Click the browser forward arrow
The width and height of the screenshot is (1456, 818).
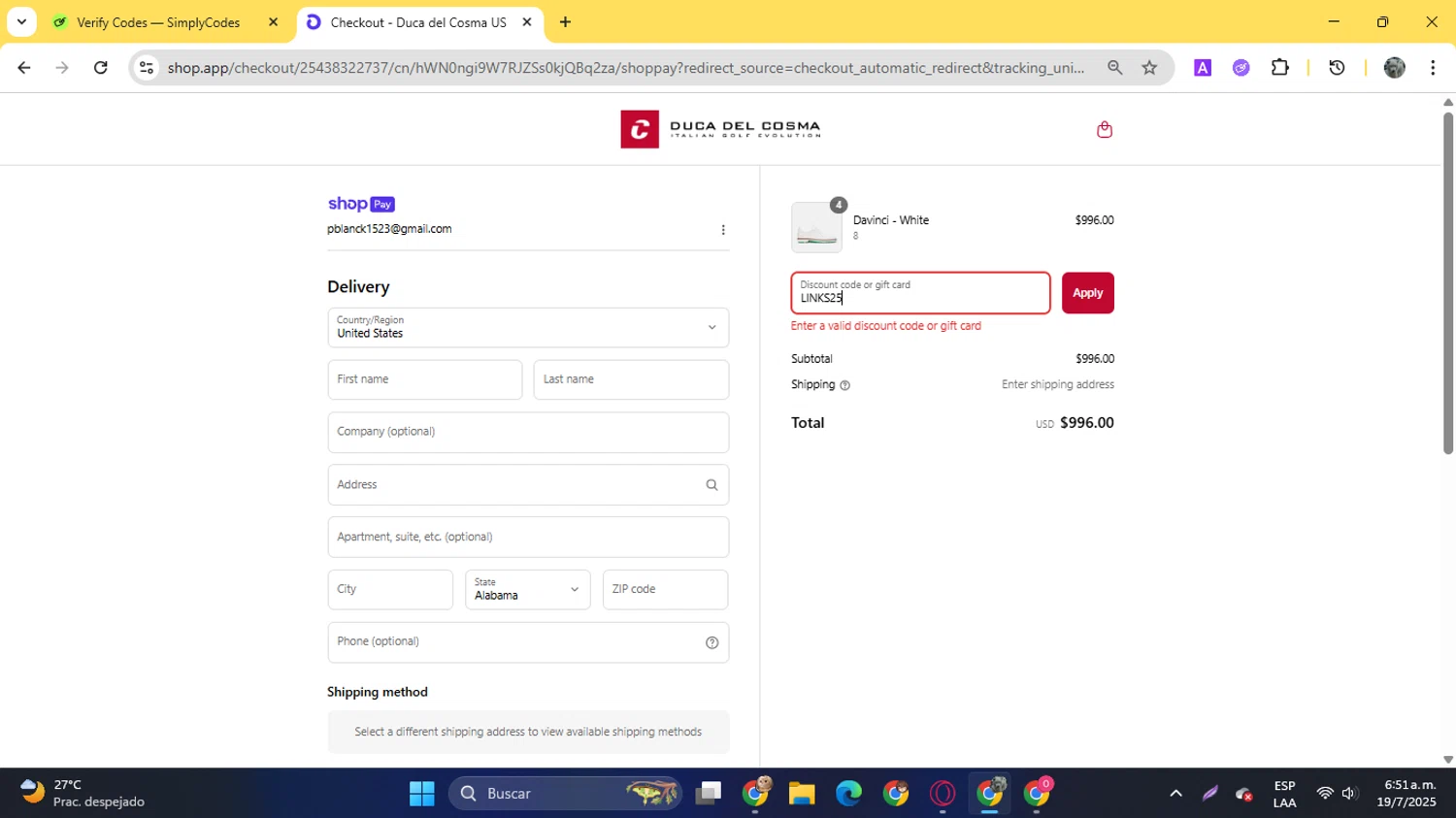(62, 68)
